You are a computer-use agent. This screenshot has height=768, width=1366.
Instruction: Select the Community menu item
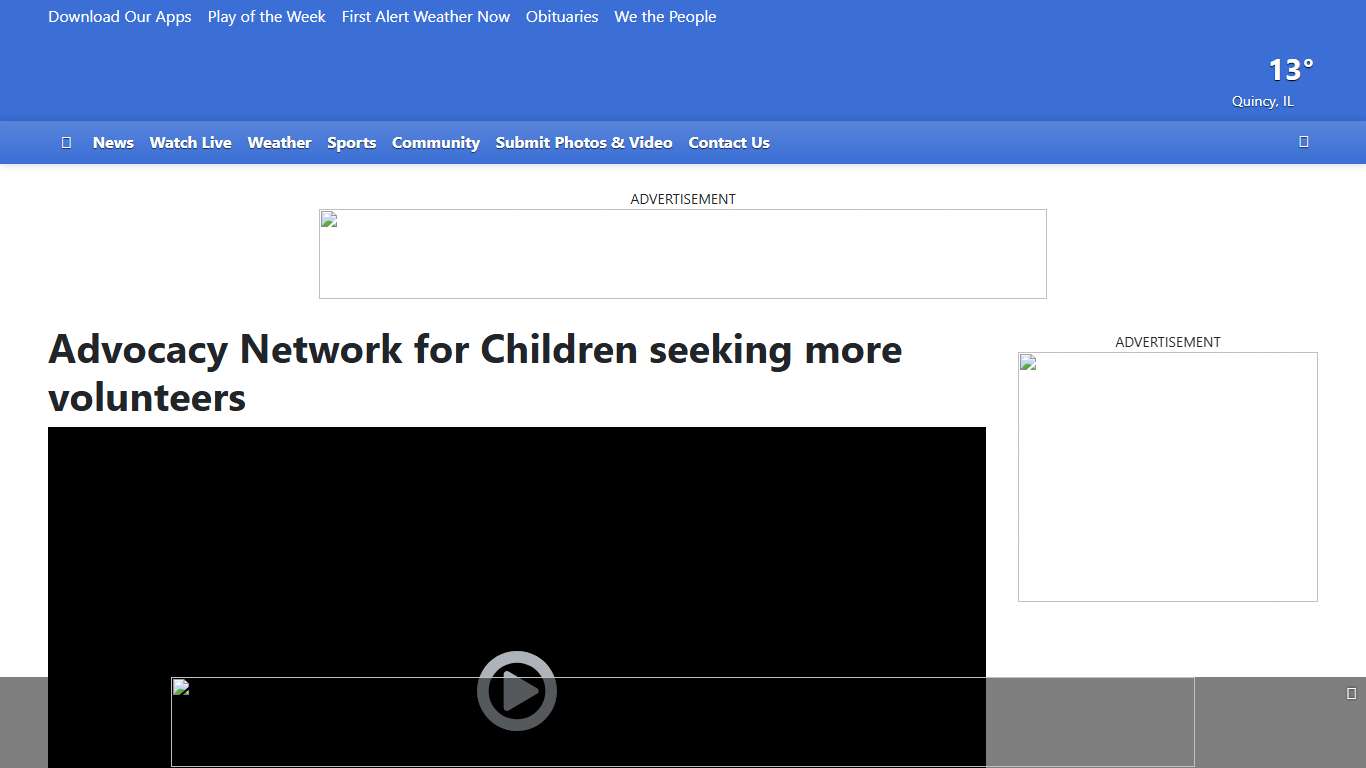435,142
